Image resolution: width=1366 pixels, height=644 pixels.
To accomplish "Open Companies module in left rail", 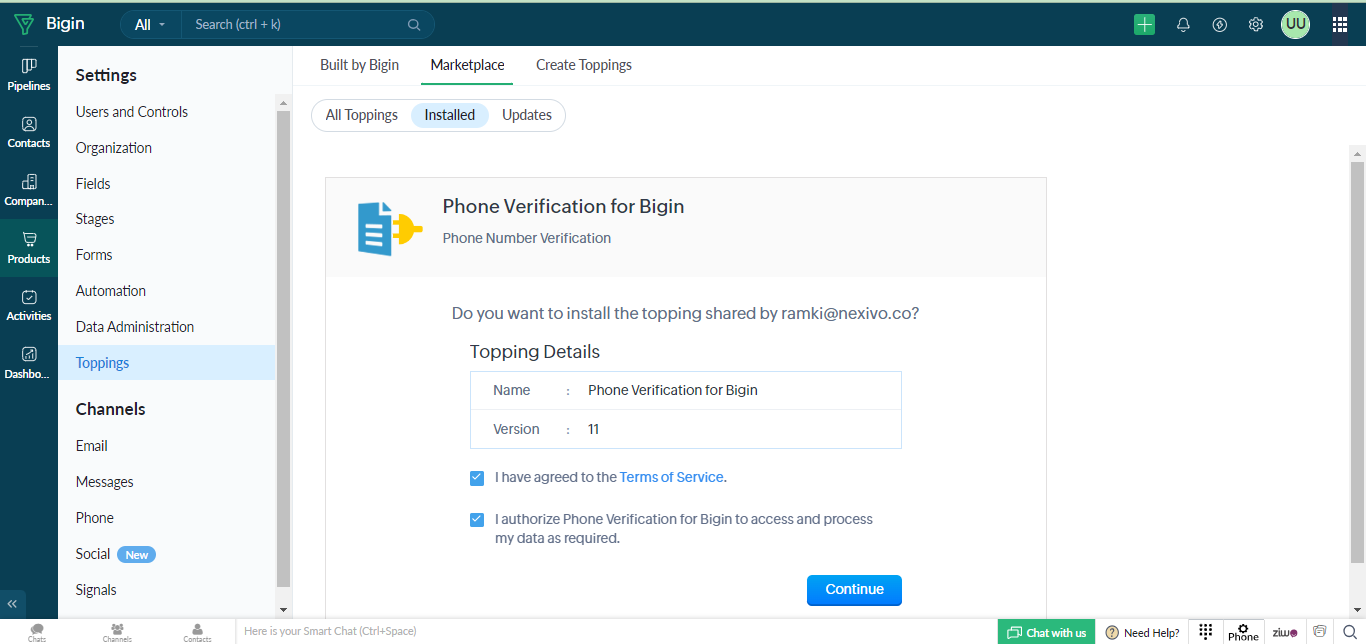I will tap(29, 190).
